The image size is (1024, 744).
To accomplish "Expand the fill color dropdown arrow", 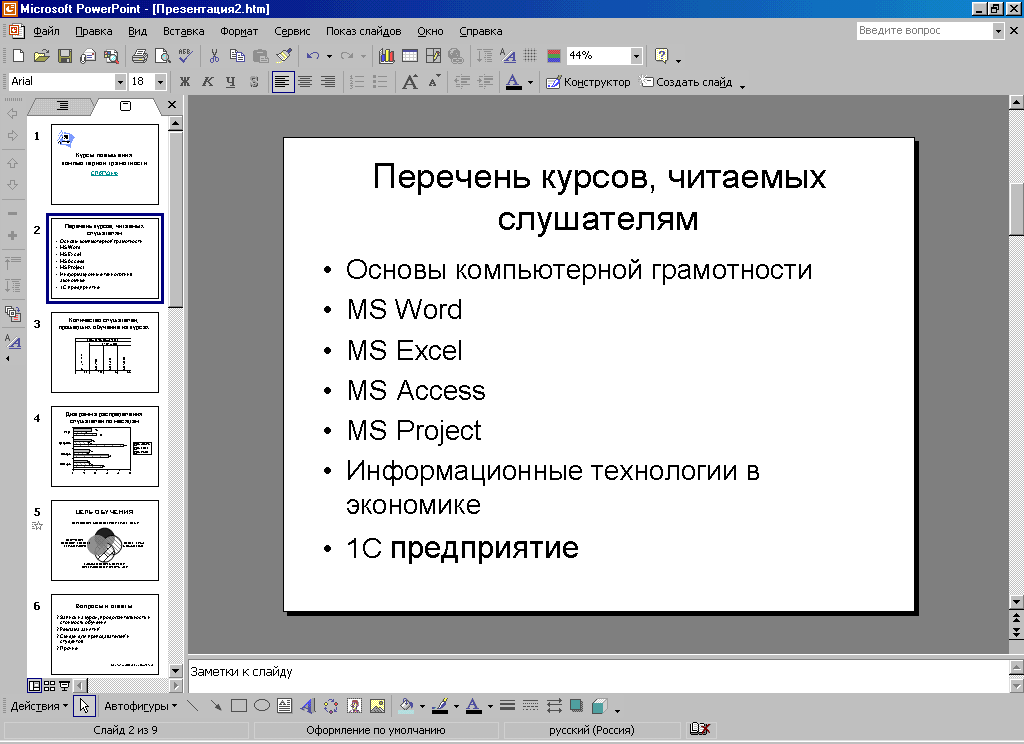I will pyautogui.click(x=423, y=706).
